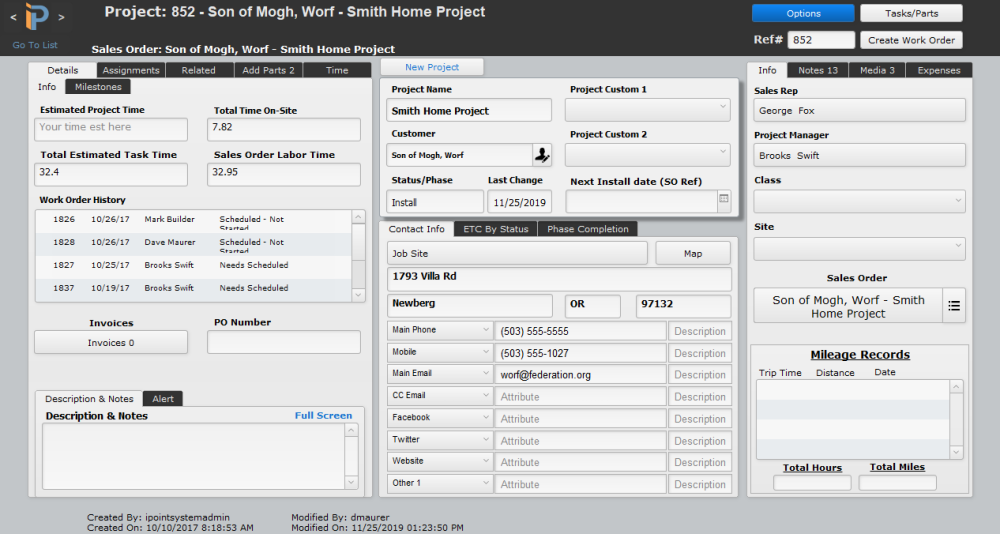Image resolution: width=1000 pixels, height=534 pixels.
Task: Open Website type dropdown
Action: point(439,461)
